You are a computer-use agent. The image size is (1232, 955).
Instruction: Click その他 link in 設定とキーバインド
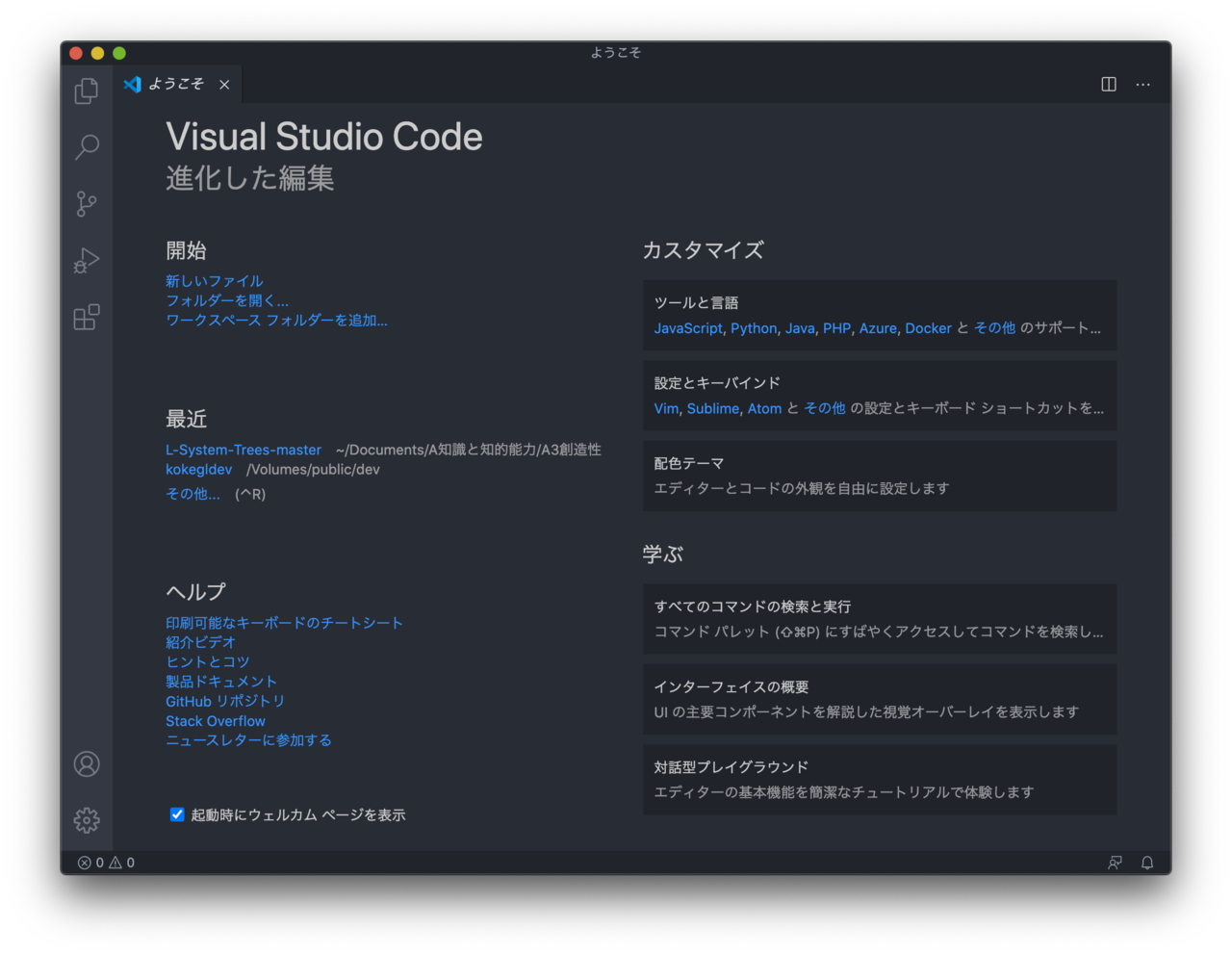[825, 408]
